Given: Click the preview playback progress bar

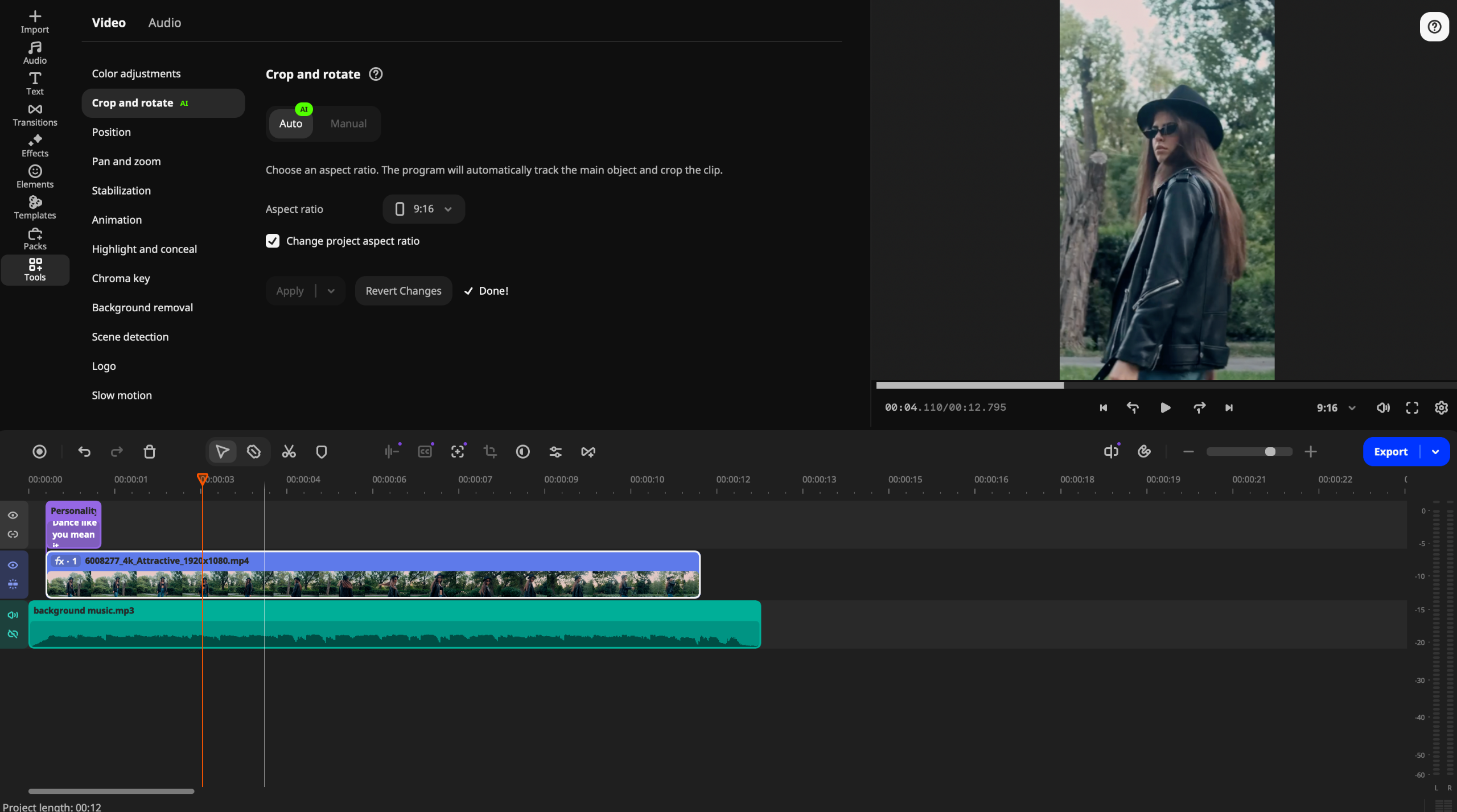Looking at the screenshot, I should pyautogui.click(x=1166, y=385).
